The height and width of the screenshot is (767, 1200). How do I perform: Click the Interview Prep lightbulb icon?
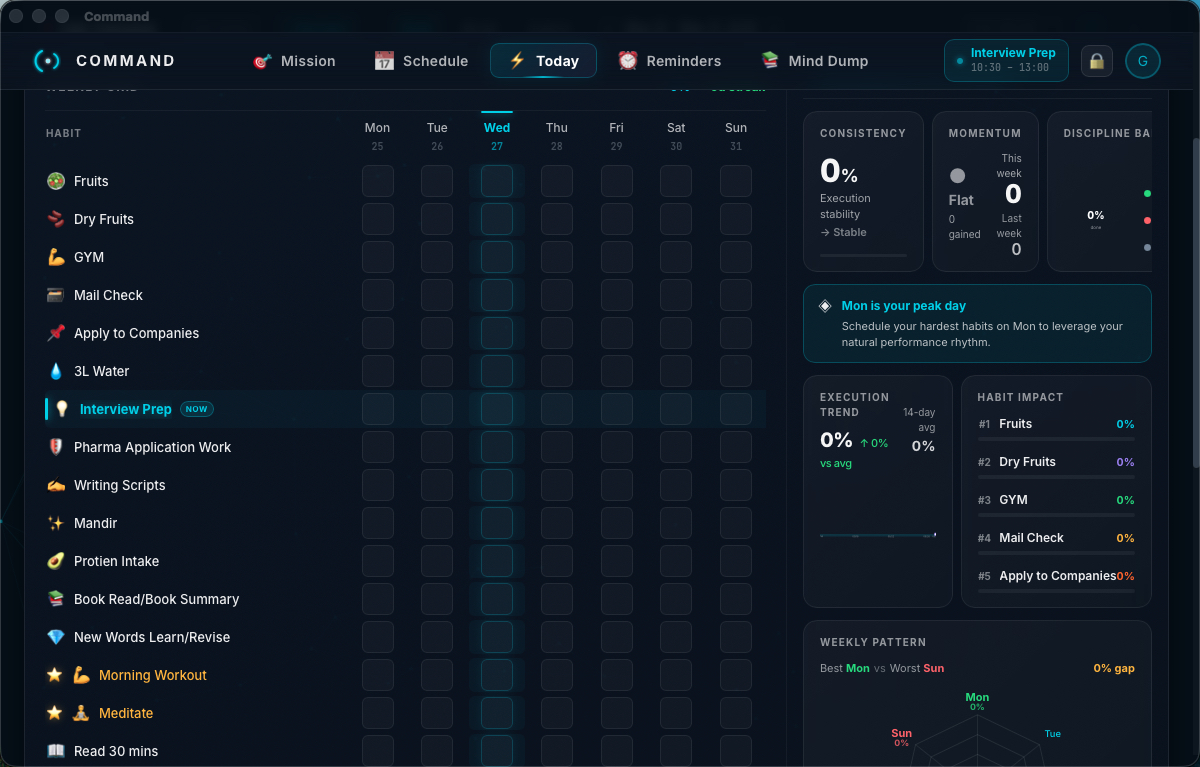coord(62,409)
